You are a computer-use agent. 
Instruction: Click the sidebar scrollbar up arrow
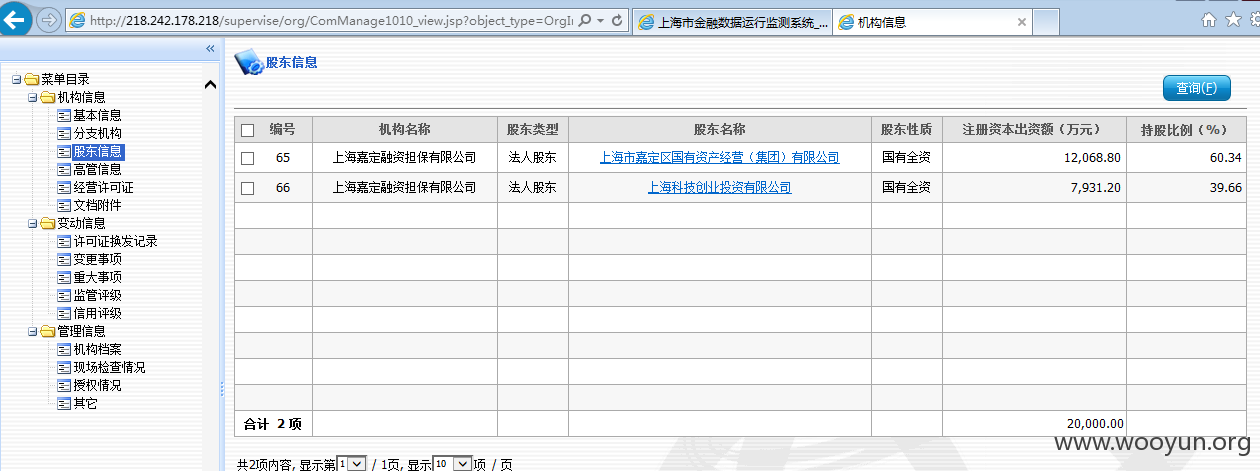pyautogui.click(x=211, y=85)
